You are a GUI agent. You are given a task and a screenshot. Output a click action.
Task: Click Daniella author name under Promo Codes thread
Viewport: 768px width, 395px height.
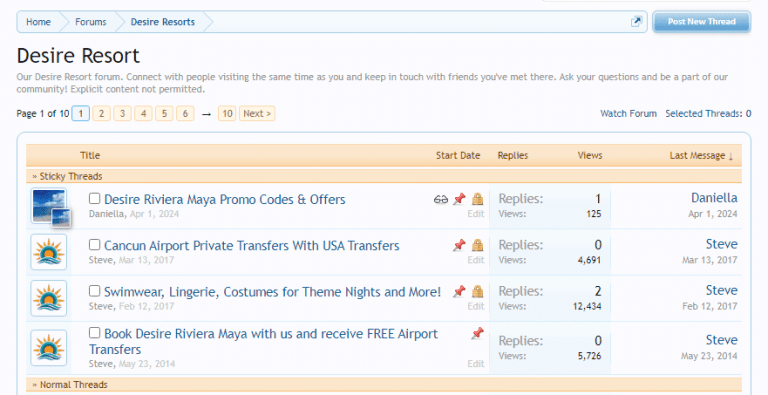(x=106, y=214)
